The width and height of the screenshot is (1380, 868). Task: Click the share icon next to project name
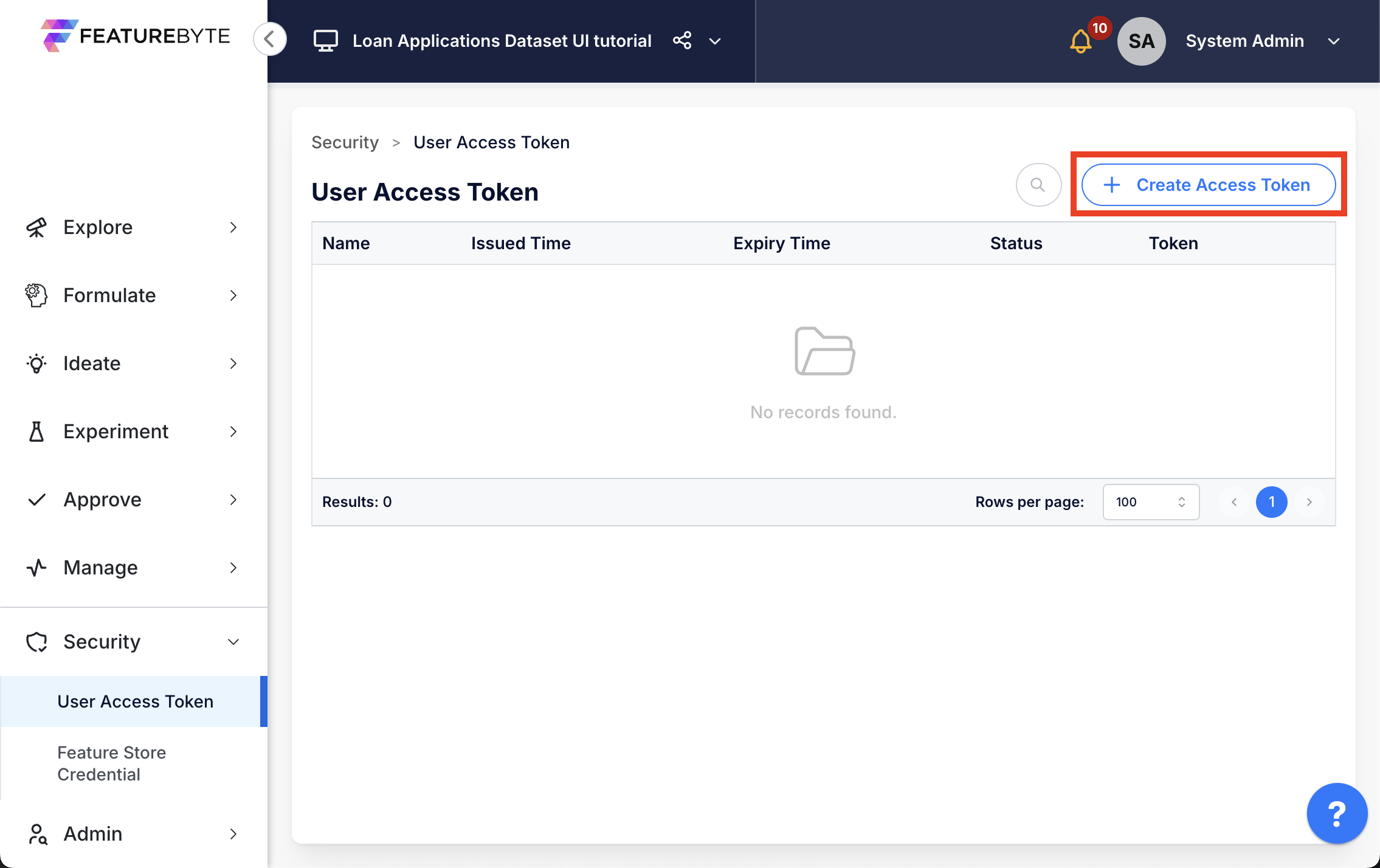point(682,41)
